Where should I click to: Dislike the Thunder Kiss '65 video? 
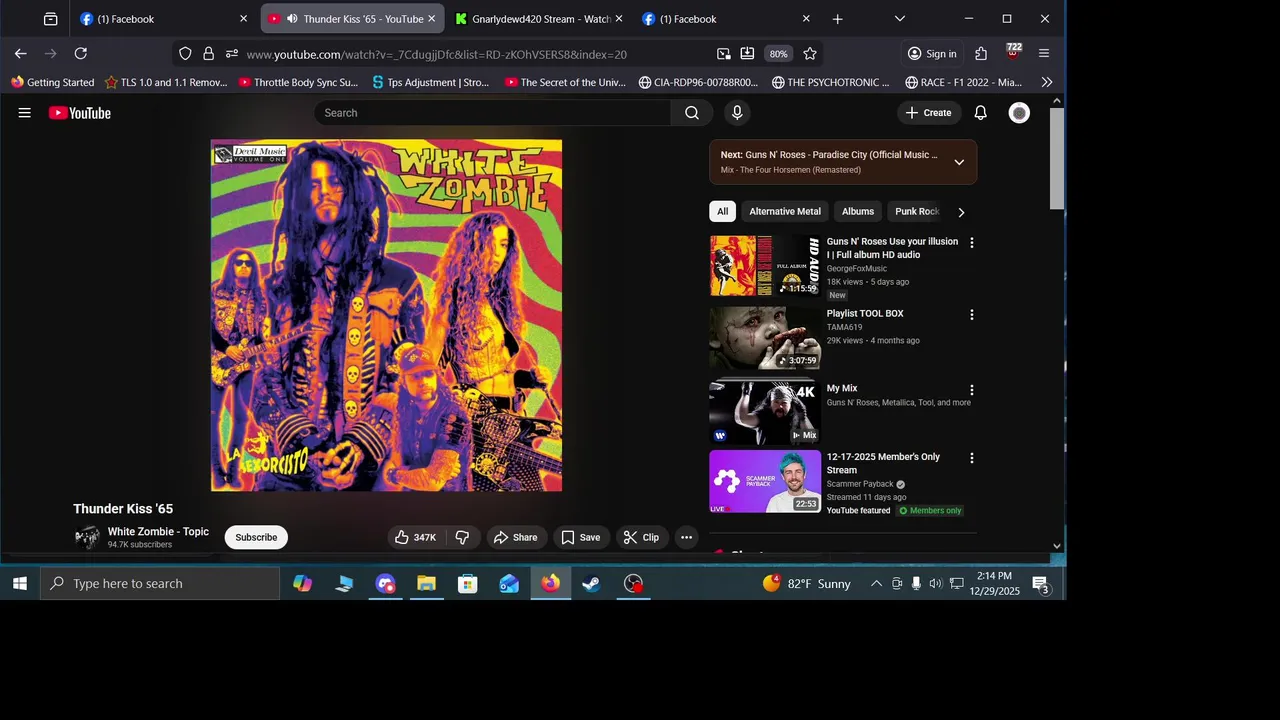click(x=462, y=538)
